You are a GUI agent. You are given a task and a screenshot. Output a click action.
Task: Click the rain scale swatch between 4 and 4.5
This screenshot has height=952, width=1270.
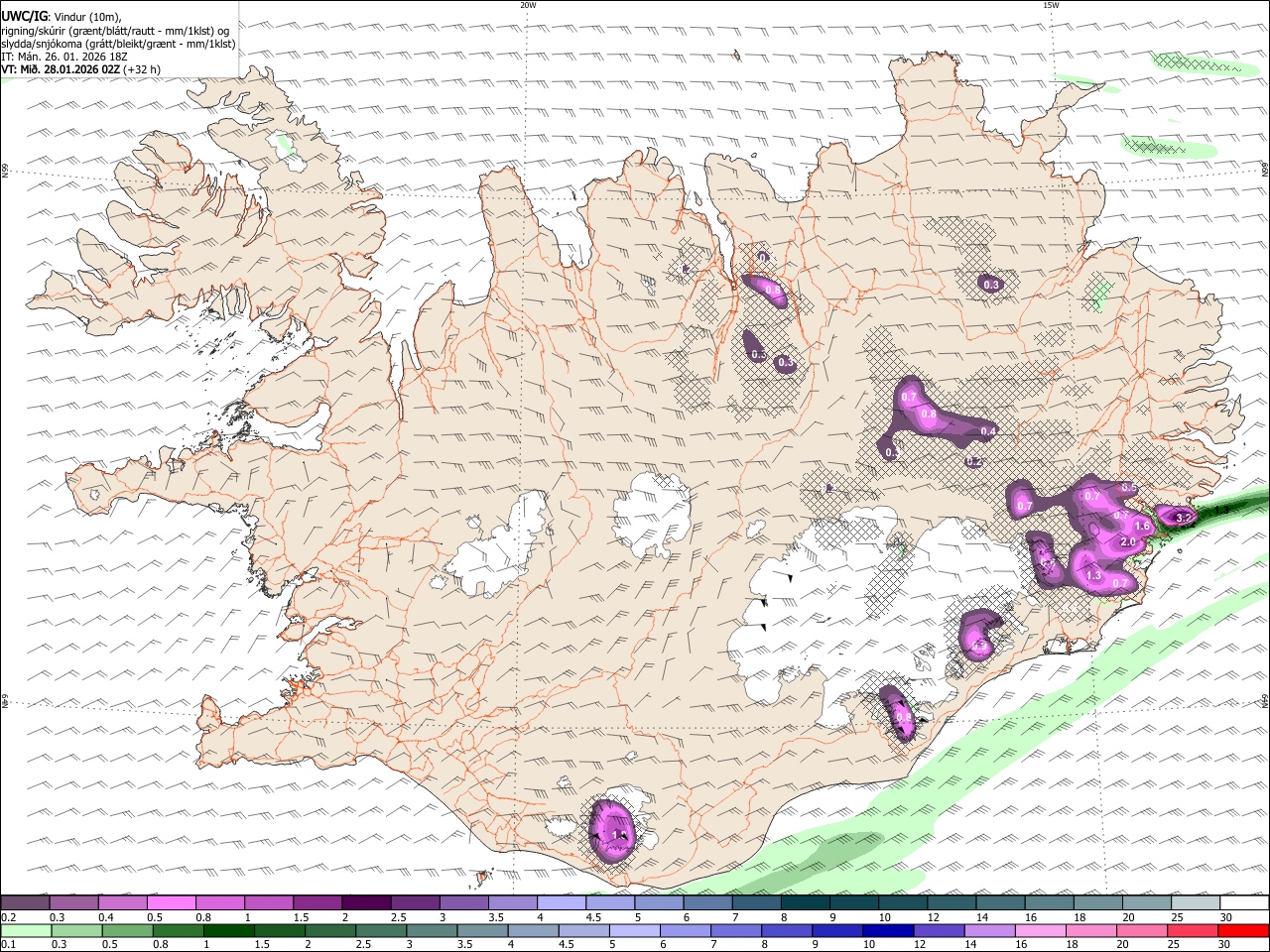coord(532,930)
